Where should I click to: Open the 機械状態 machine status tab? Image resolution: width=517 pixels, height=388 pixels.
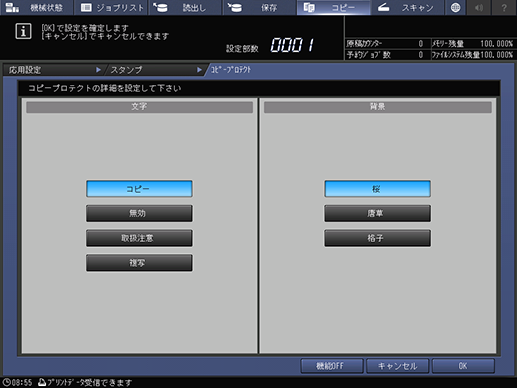point(36,7)
